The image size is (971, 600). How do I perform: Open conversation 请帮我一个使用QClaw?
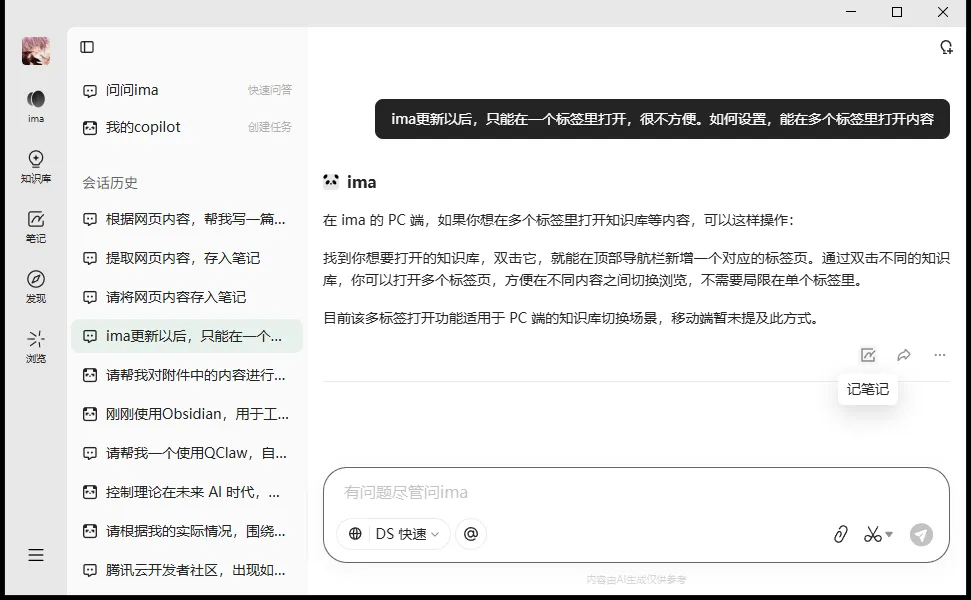pyautogui.click(x=187, y=453)
